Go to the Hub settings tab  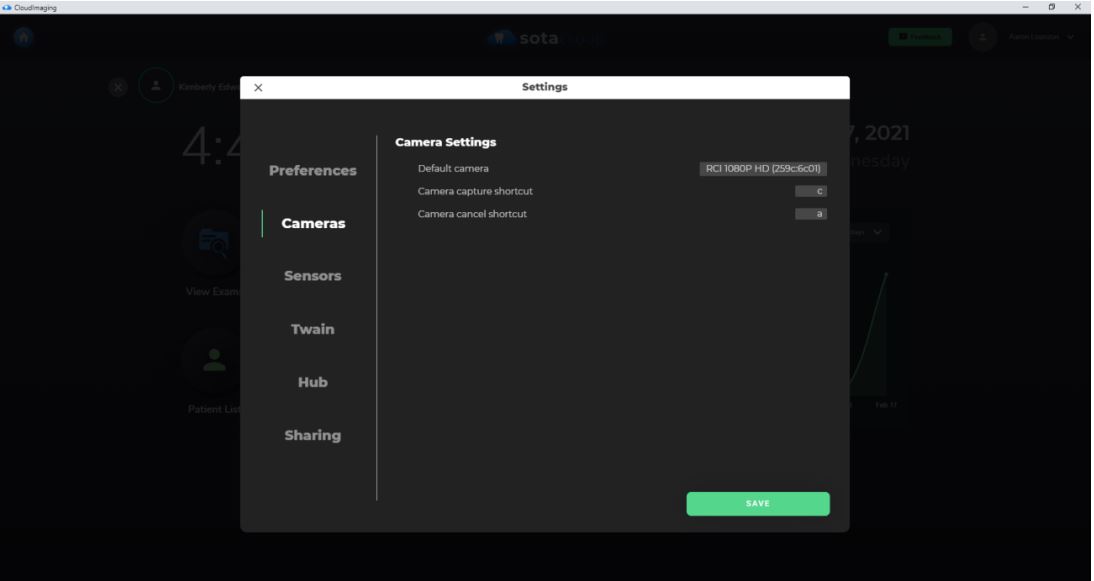[312, 382]
